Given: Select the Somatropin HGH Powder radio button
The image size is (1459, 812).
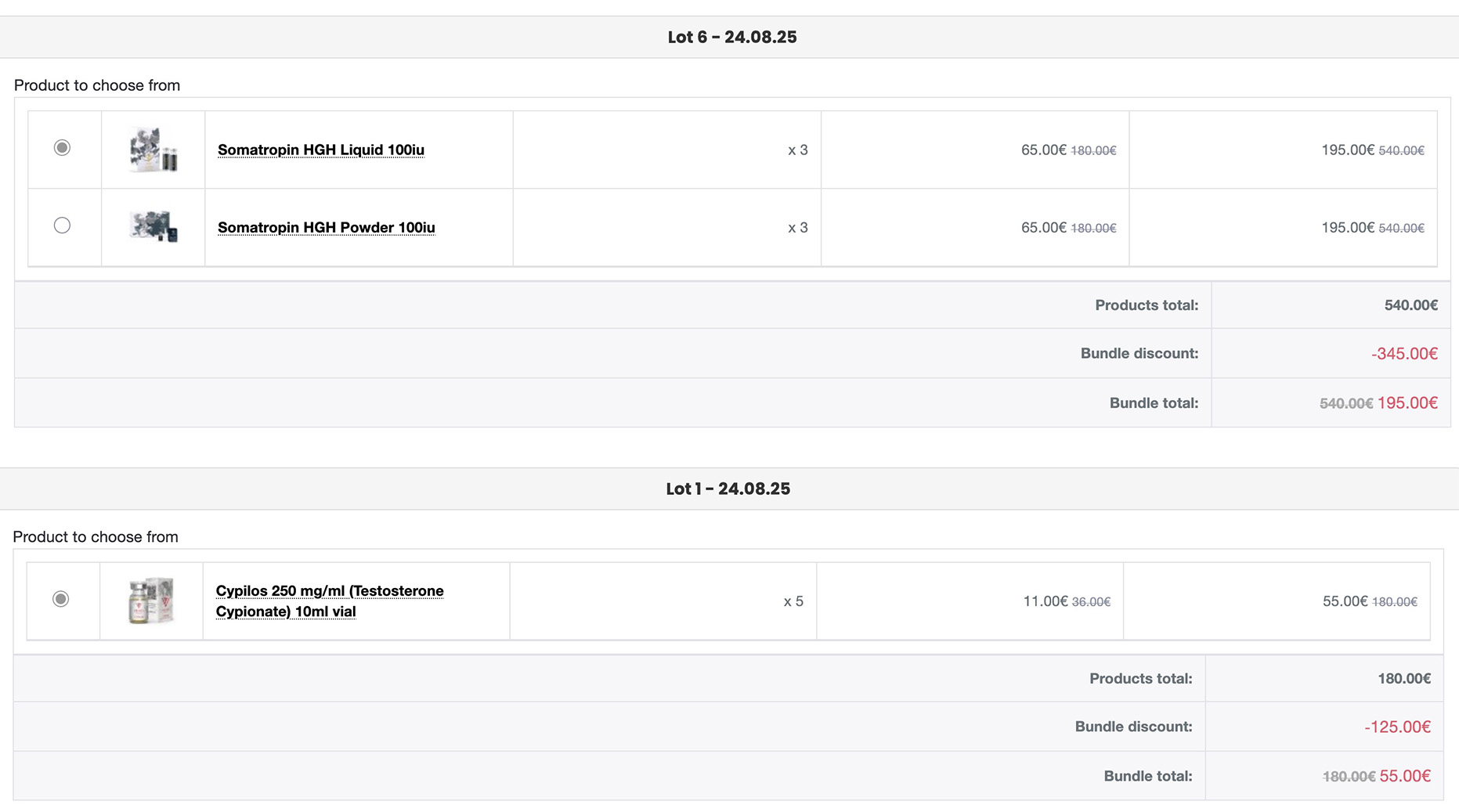Looking at the screenshot, I should 62,226.
